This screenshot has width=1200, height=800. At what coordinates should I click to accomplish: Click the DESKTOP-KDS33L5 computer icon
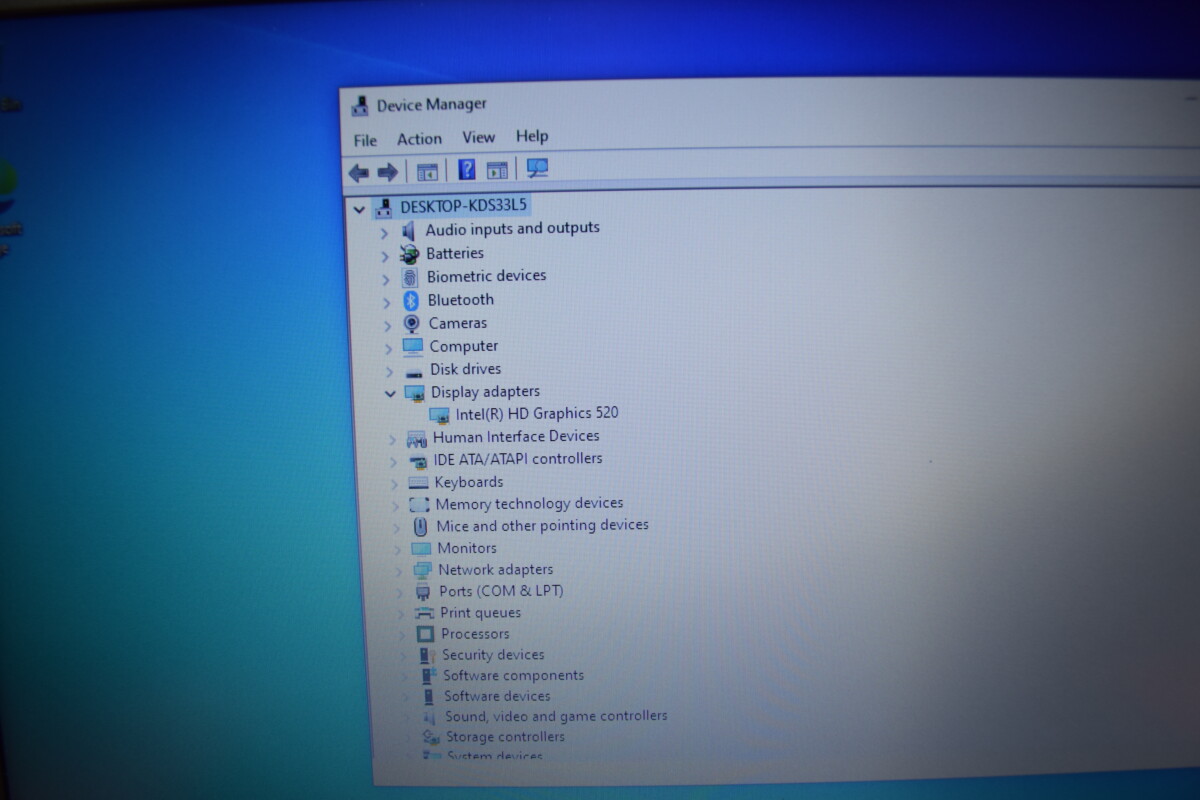coord(383,207)
